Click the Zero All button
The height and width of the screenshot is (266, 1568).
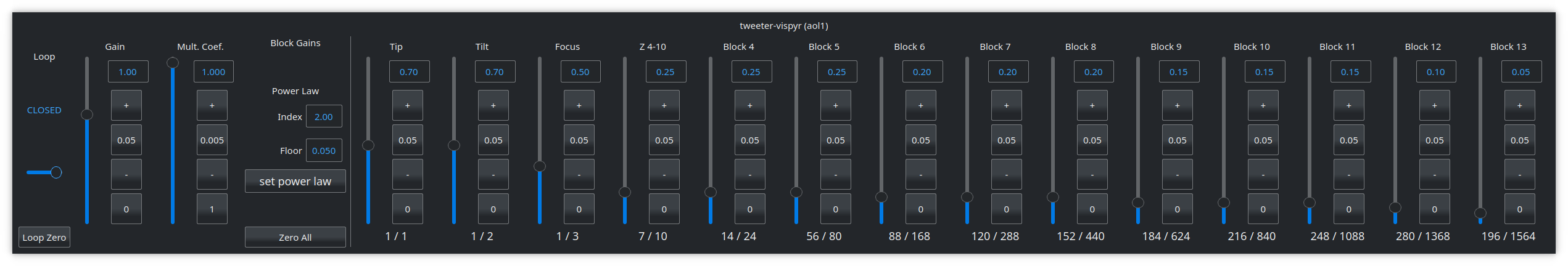295,237
